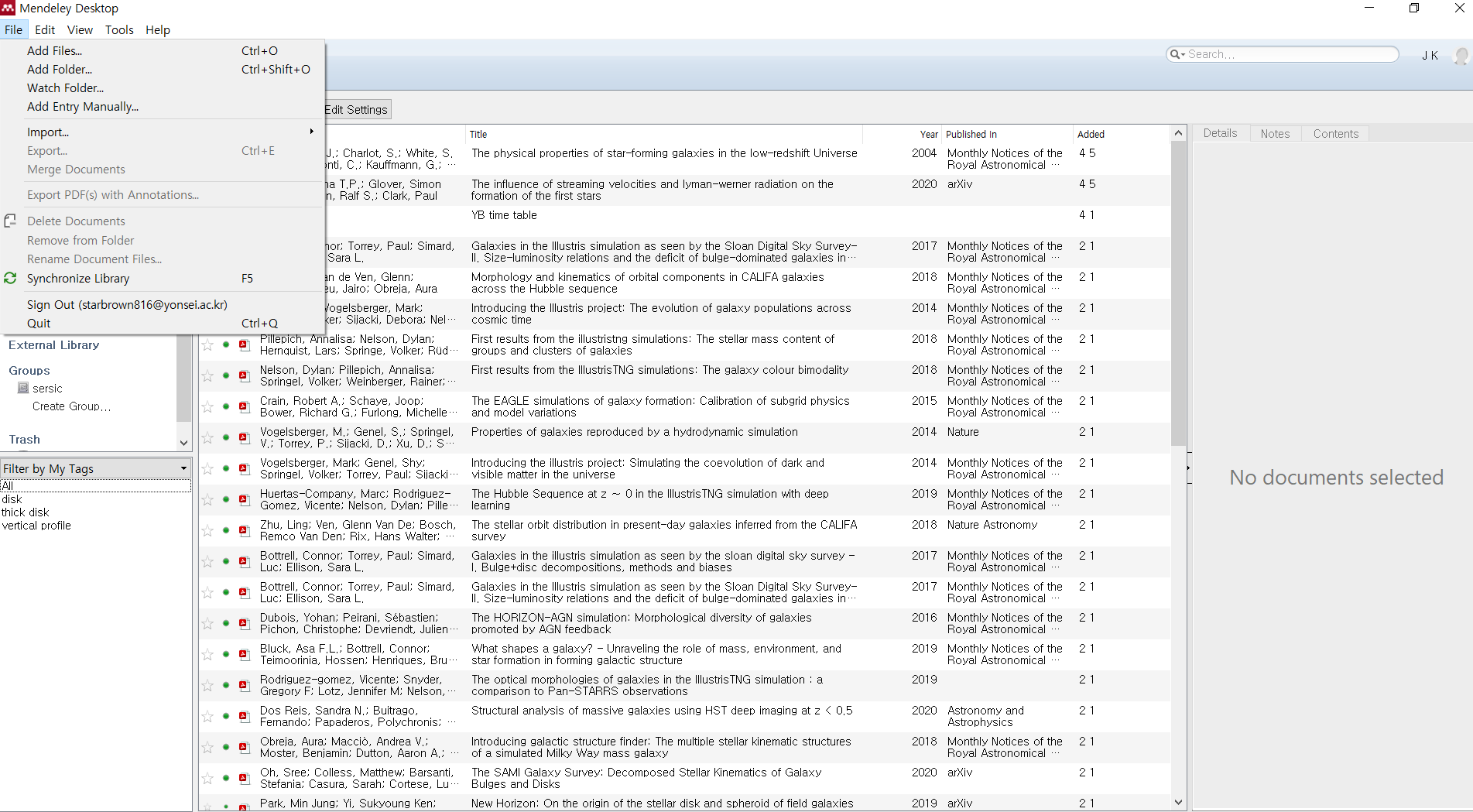Star the Oh SAMI Galaxy Survey paper
The image size is (1473, 812).
tap(207, 778)
